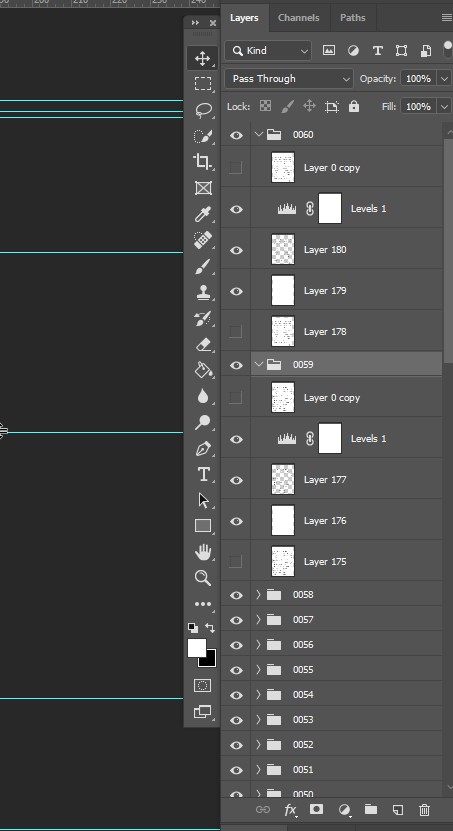453x831 pixels.
Task: Switch to the Paths tab
Action: pos(352,17)
